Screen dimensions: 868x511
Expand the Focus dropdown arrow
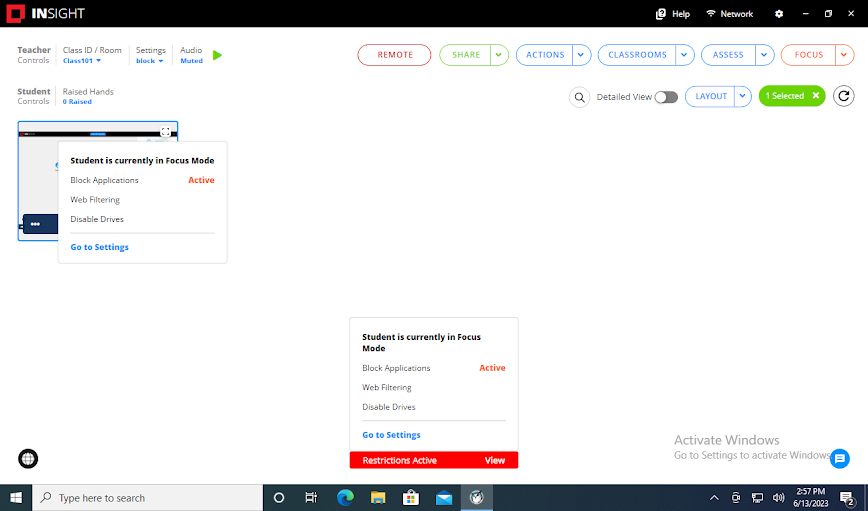pos(844,55)
